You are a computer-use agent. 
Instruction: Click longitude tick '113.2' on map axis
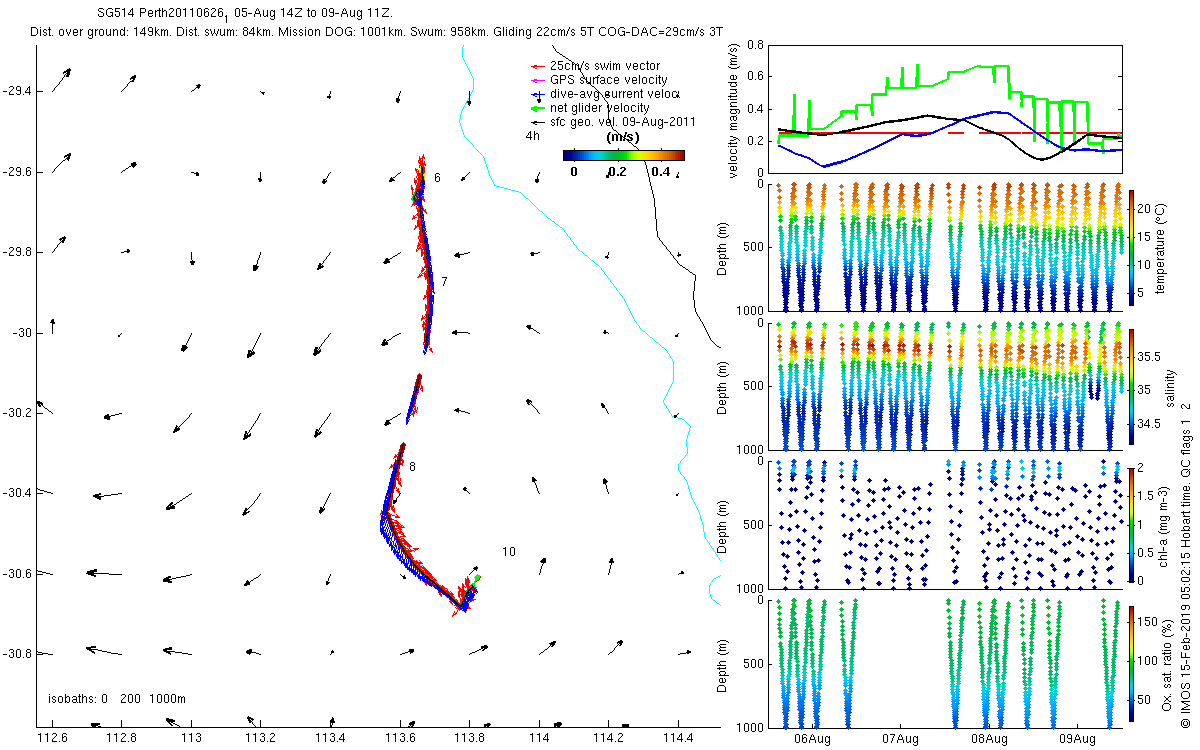click(x=261, y=739)
